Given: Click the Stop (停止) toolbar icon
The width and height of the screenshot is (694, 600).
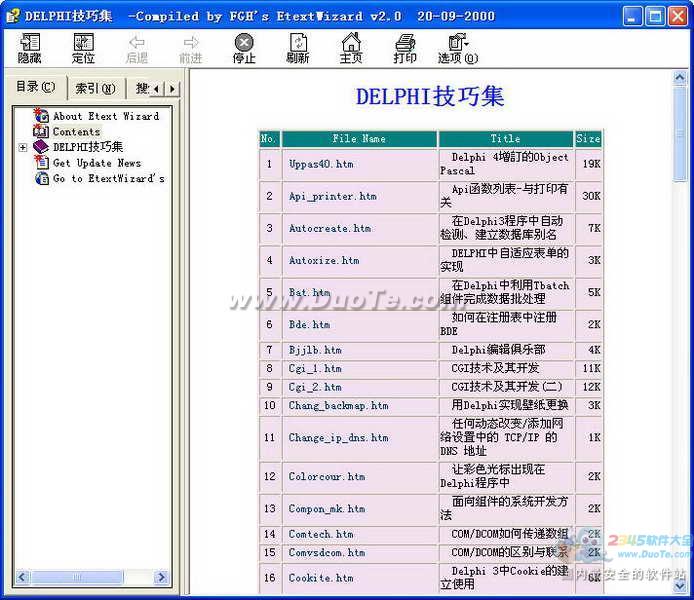Looking at the screenshot, I should point(244,48).
